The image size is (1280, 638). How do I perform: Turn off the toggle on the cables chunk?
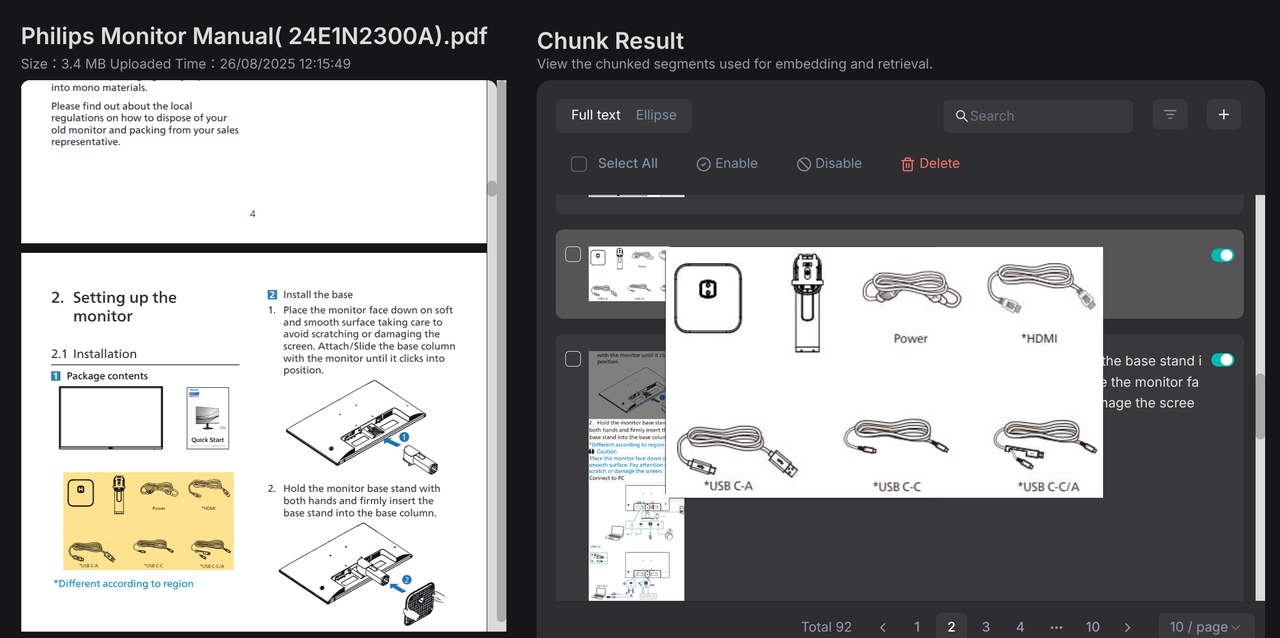tap(1222, 255)
